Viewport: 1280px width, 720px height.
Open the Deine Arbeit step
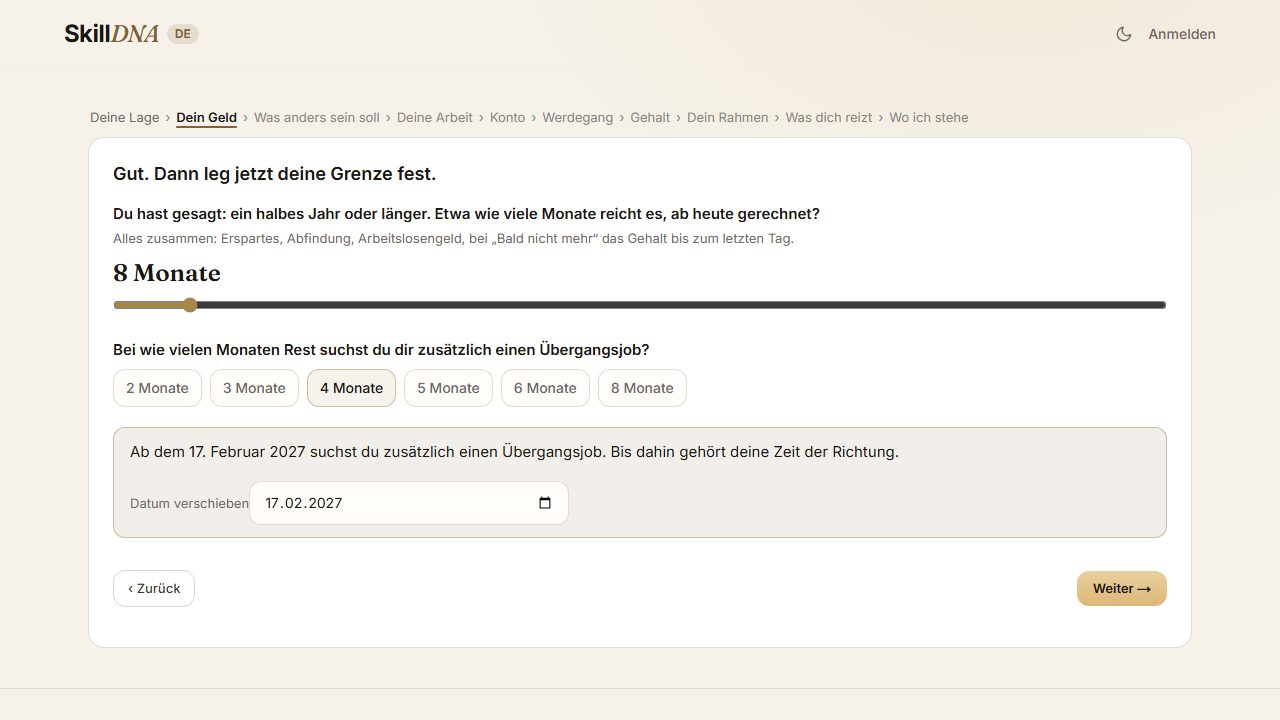click(x=435, y=118)
